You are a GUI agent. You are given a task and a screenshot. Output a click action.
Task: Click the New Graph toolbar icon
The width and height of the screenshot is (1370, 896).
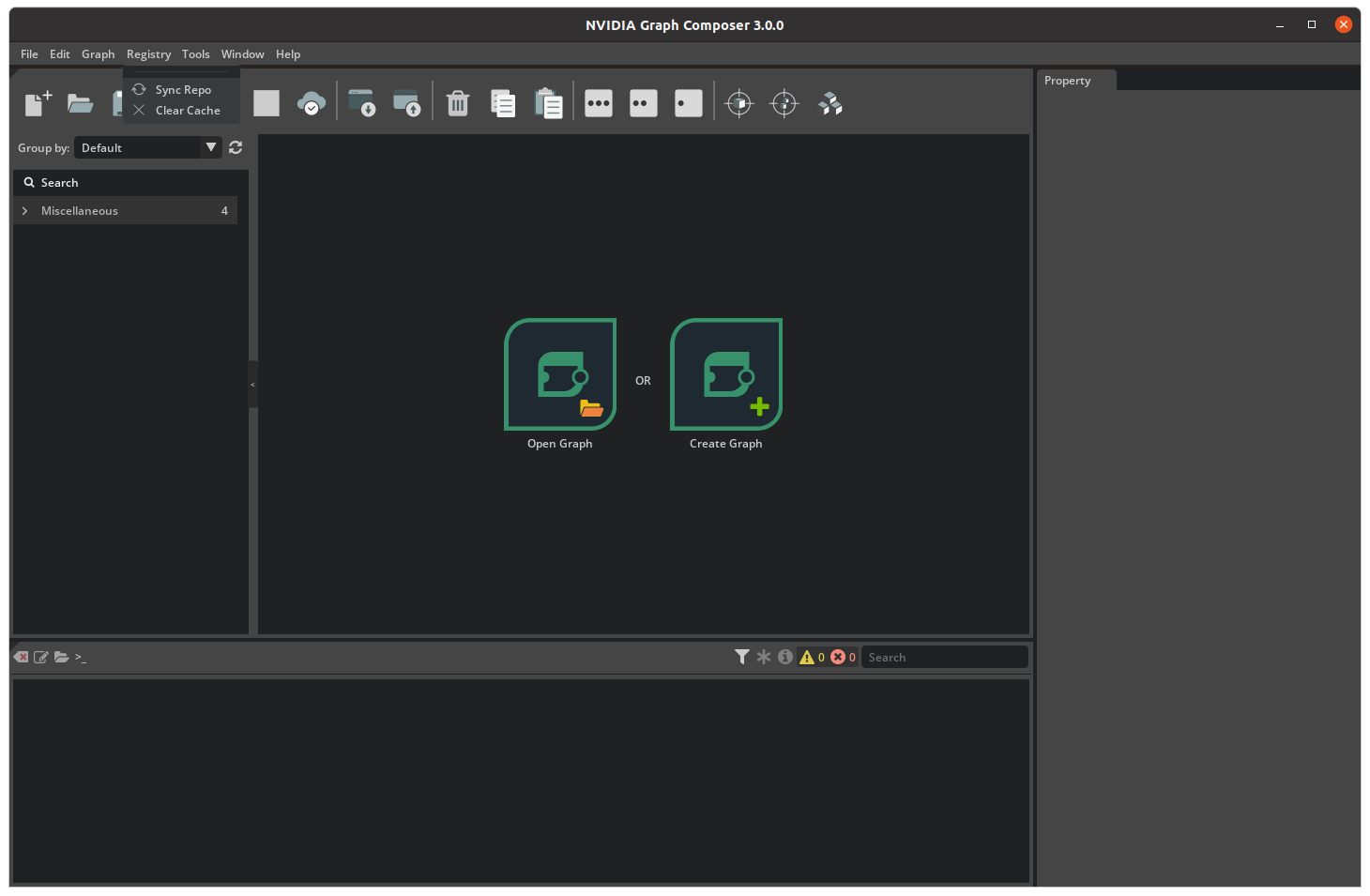coord(38,103)
